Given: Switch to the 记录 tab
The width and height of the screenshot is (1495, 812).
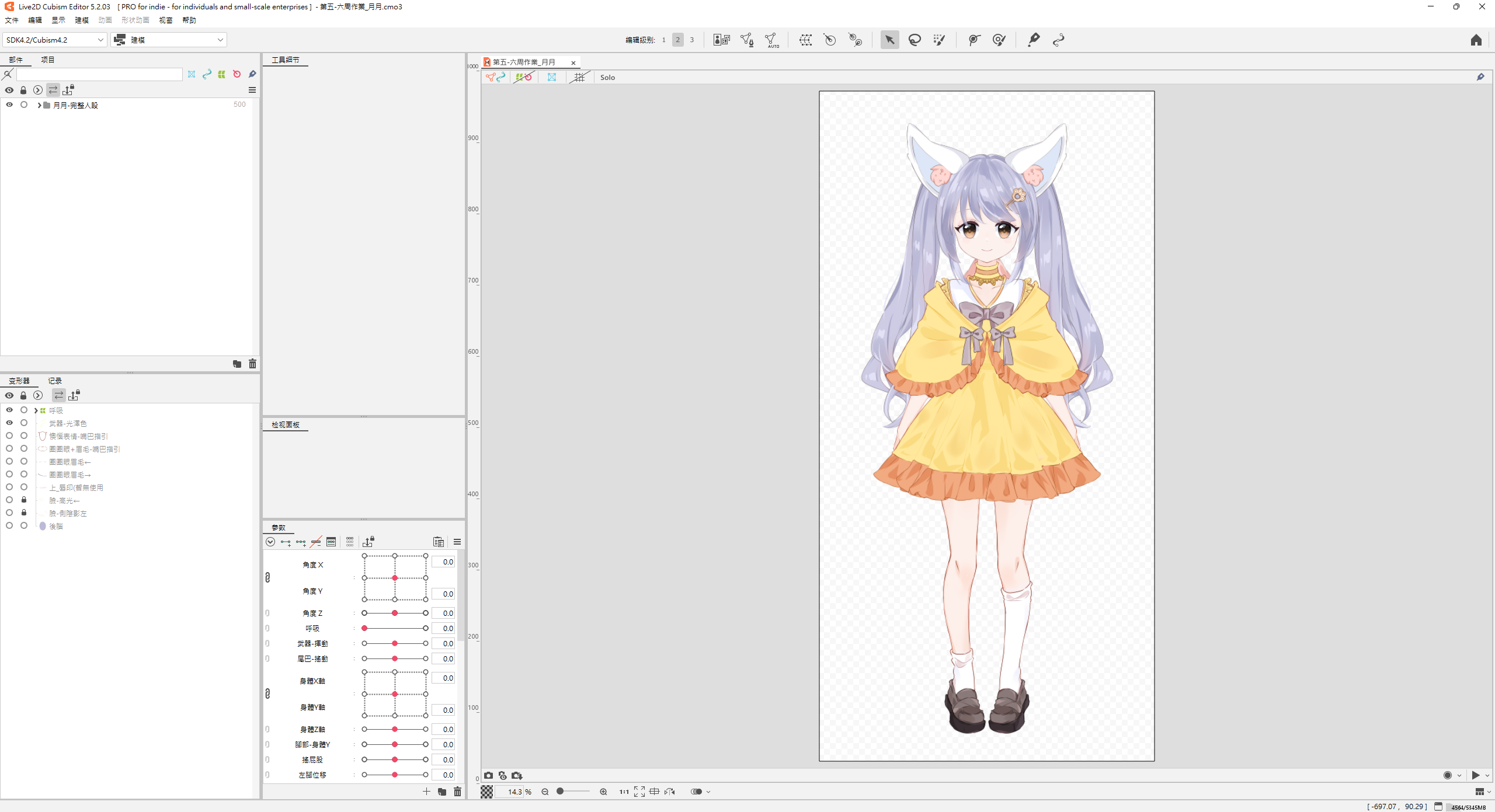Looking at the screenshot, I should pyautogui.click(x=55, y=381).
